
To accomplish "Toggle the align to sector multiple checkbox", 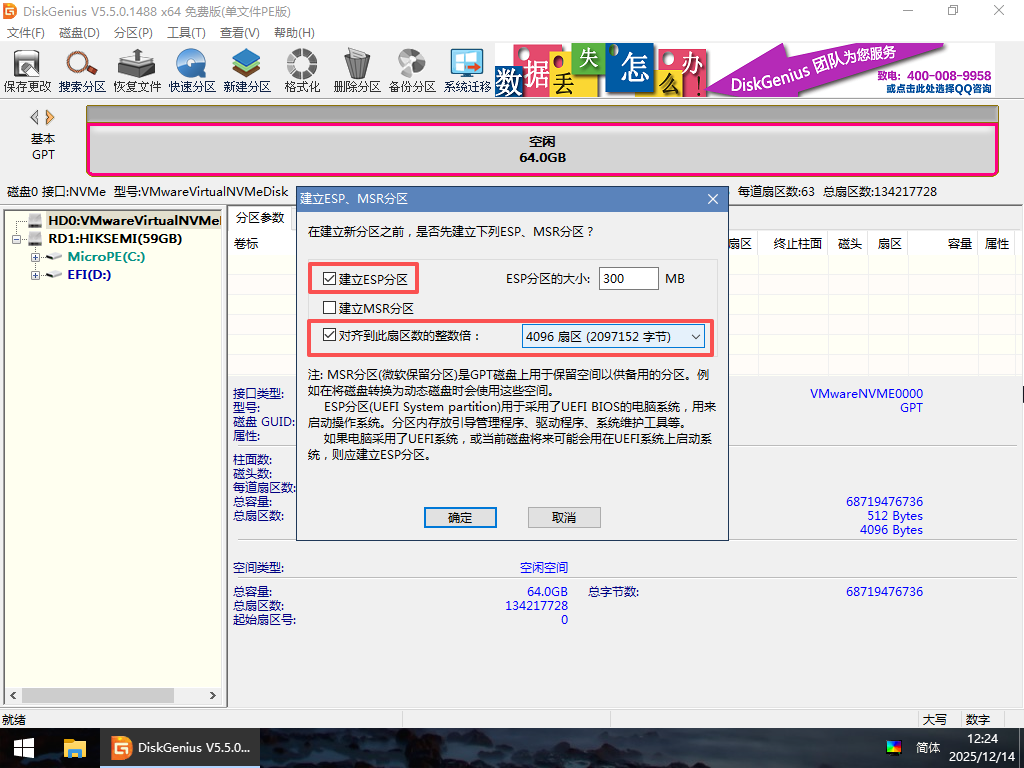I will point(330,336).
